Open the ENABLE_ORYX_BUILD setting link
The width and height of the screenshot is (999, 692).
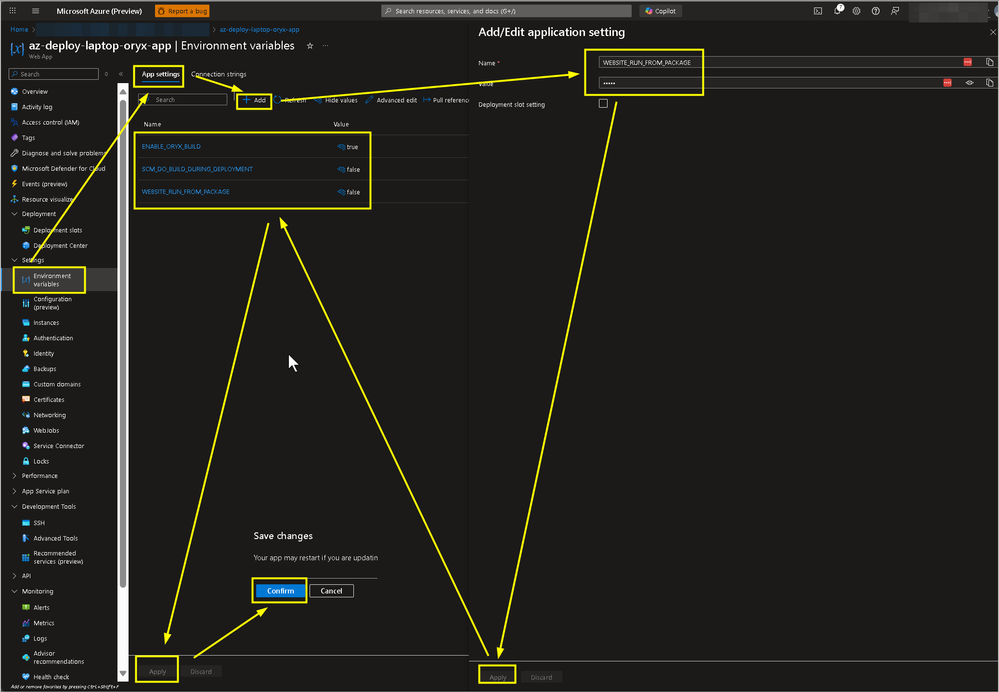click(171, 147)
